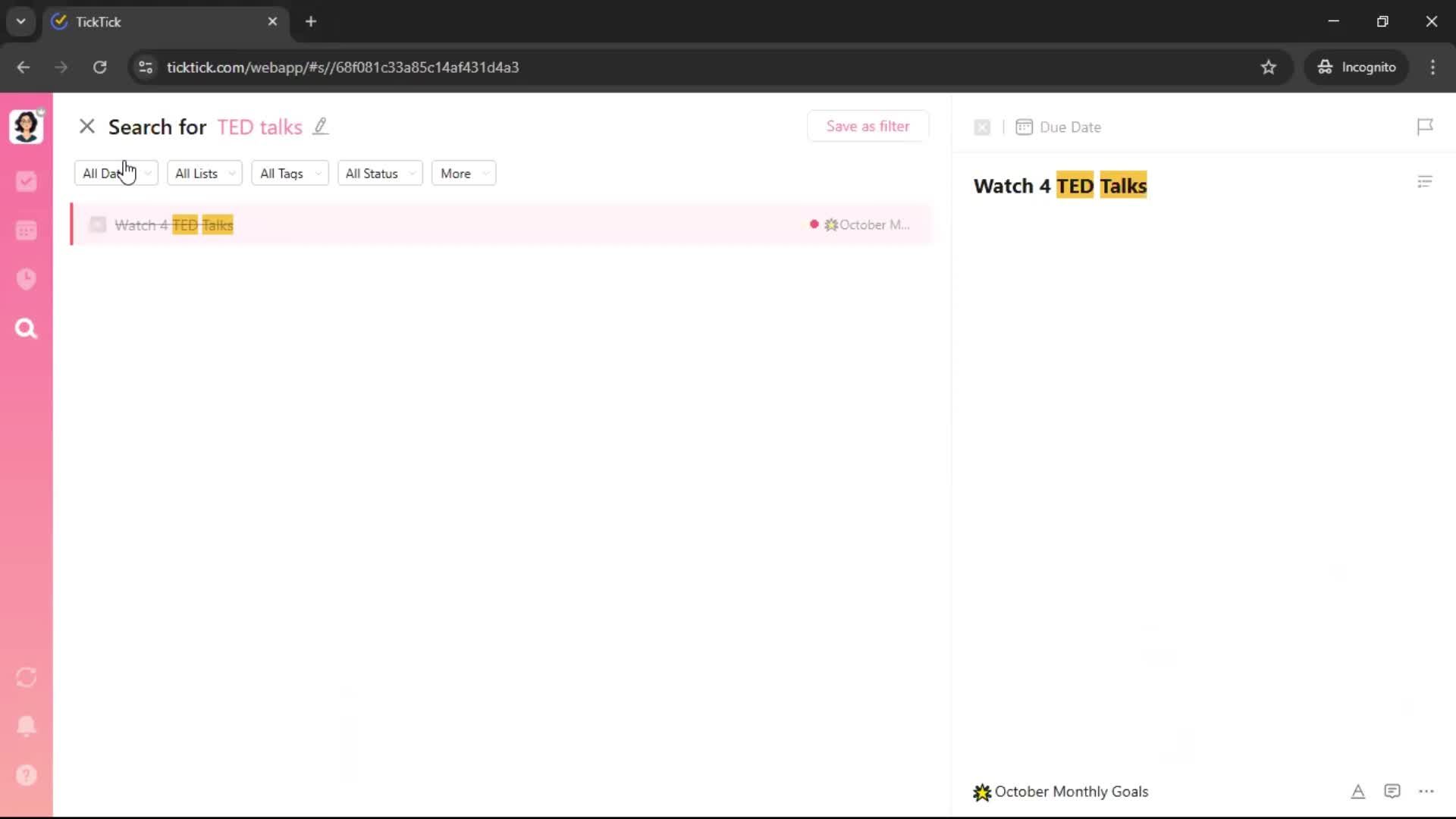This screenshot has width=1456, height=819.
Task: Open the Help question mark icon
Action: tap(27, 775)
